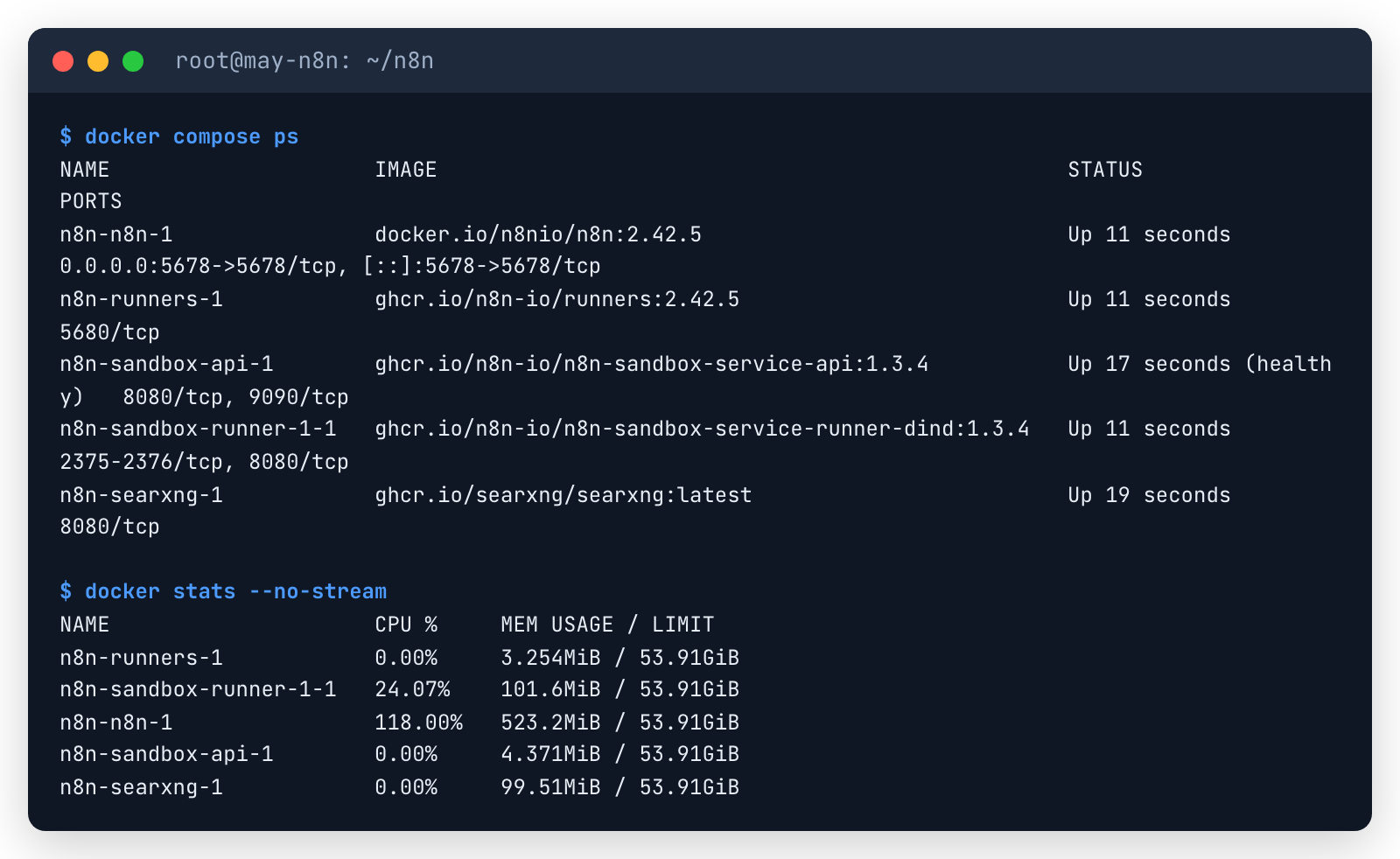Select the 'docker stats --no-stream' command line
Viewport: 1400px width, 859px height.
click(223, 591)
